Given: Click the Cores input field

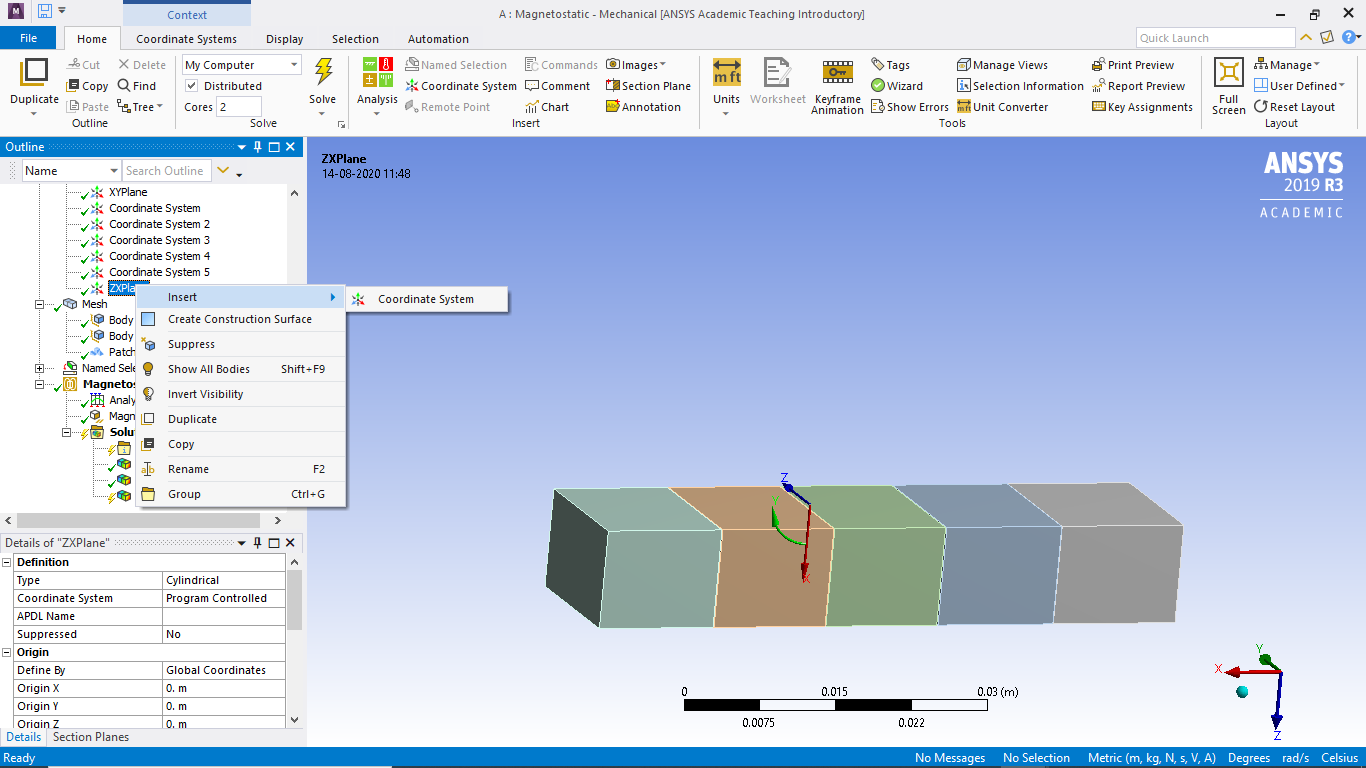Looking at the screenshot, I should (x=239, y=107).
